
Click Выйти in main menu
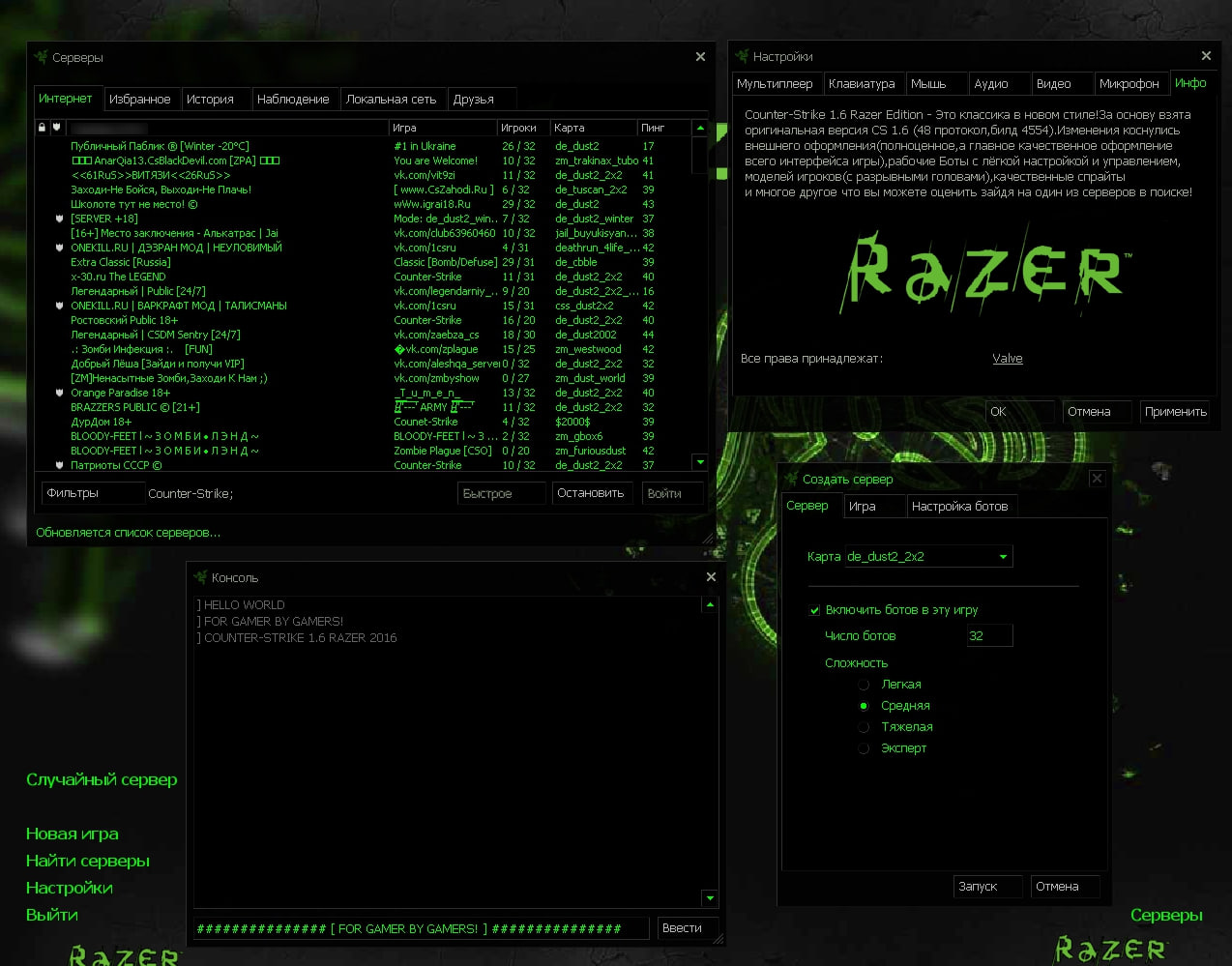[52, 915]
